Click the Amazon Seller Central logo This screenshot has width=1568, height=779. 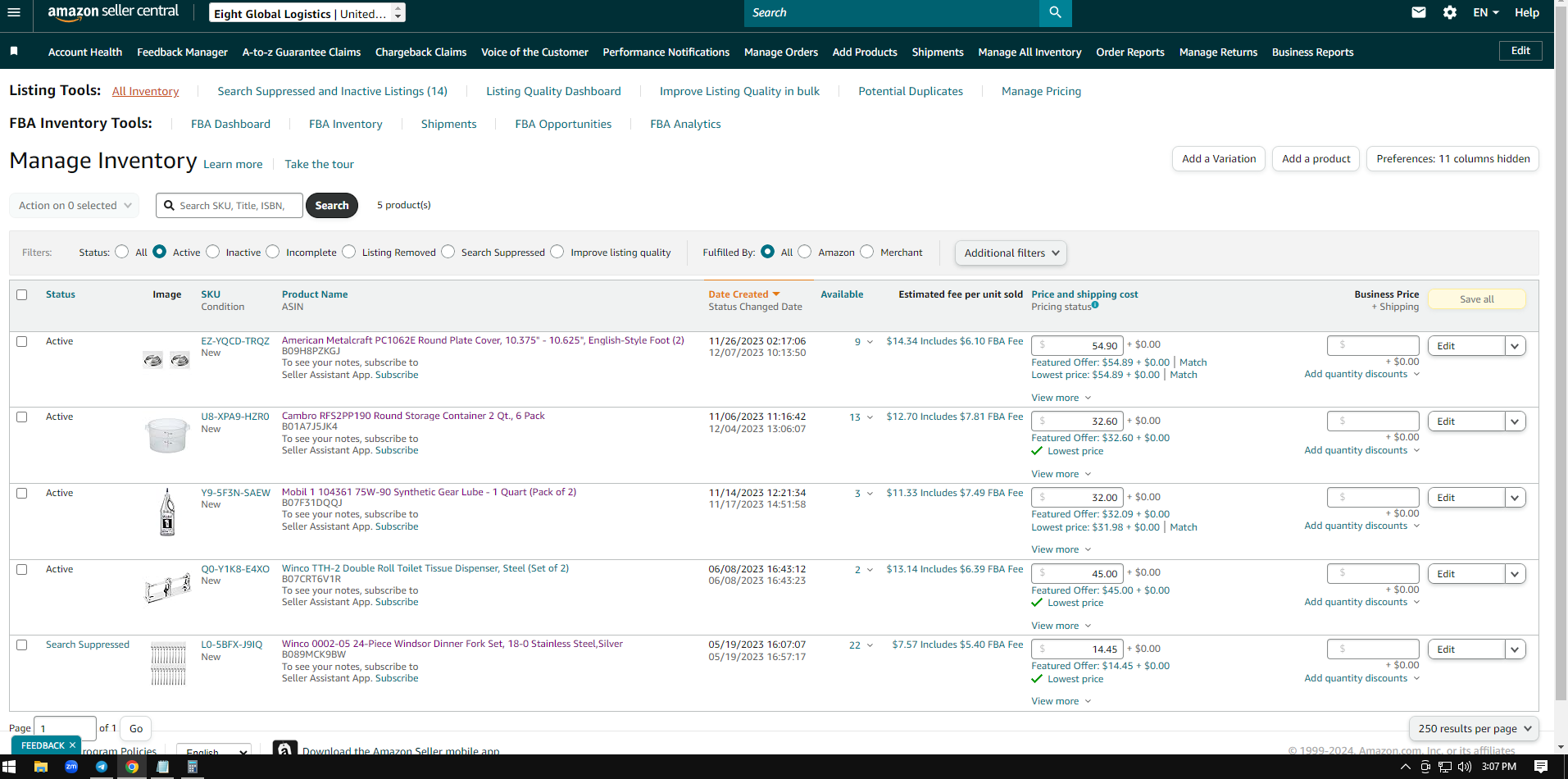113,12
